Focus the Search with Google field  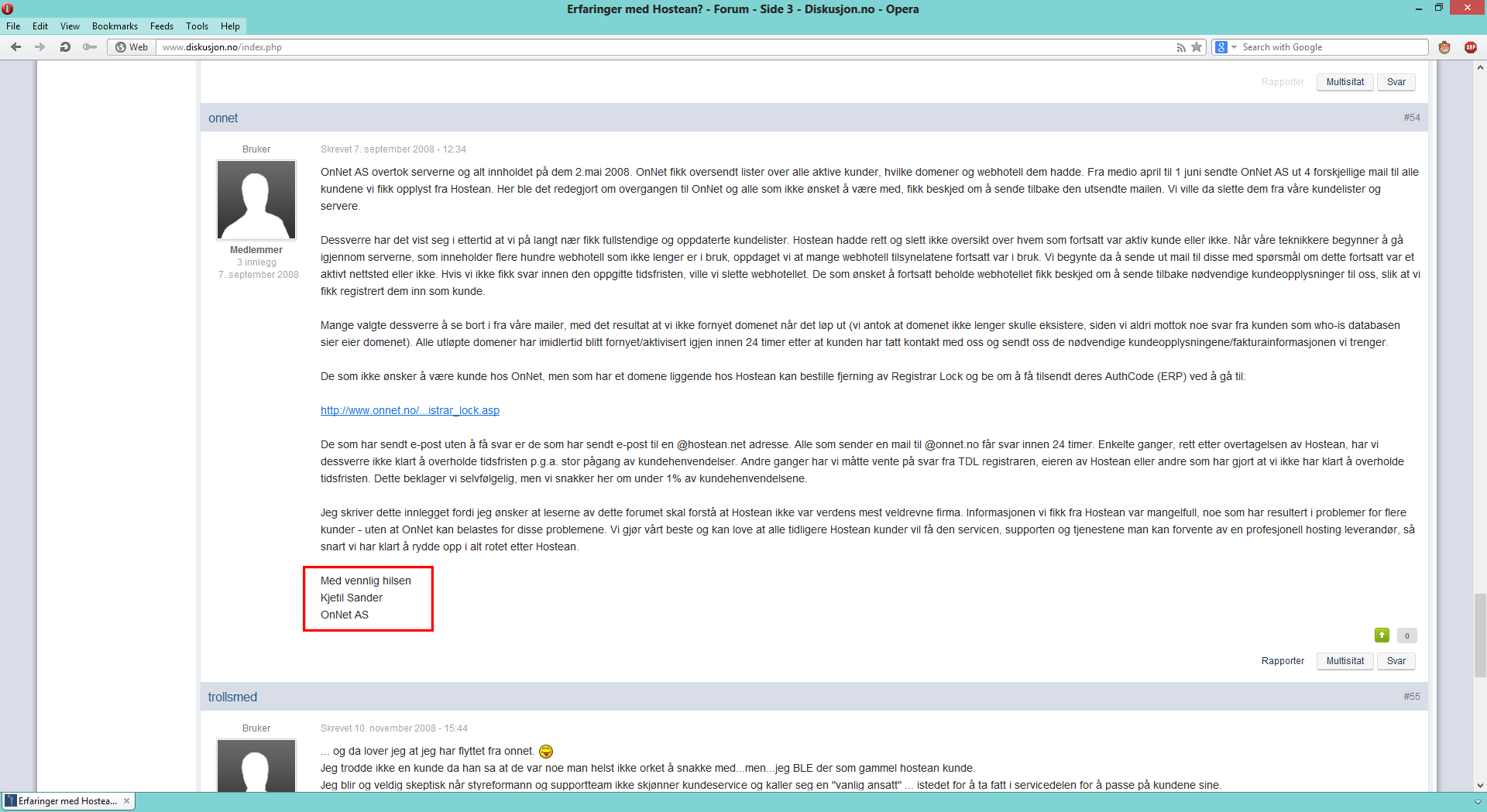click(1333, 47)
